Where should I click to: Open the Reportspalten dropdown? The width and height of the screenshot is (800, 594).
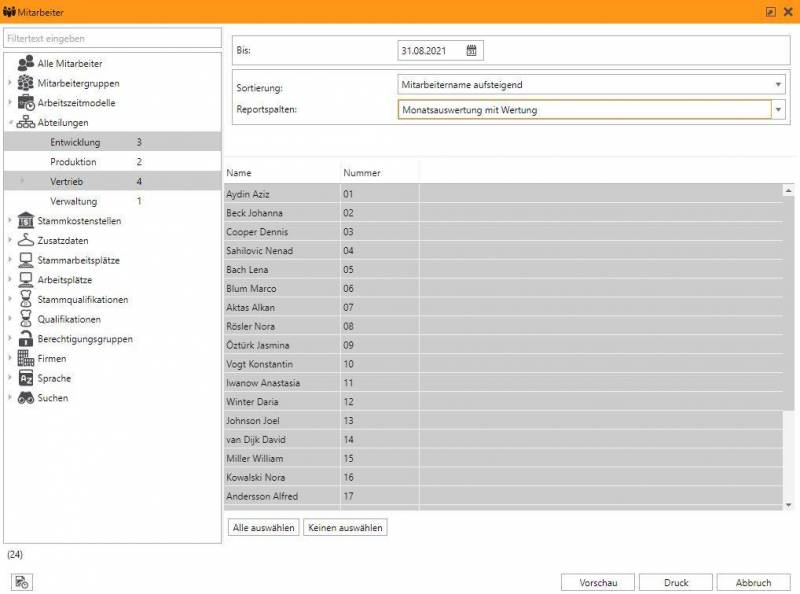(778, 110)
